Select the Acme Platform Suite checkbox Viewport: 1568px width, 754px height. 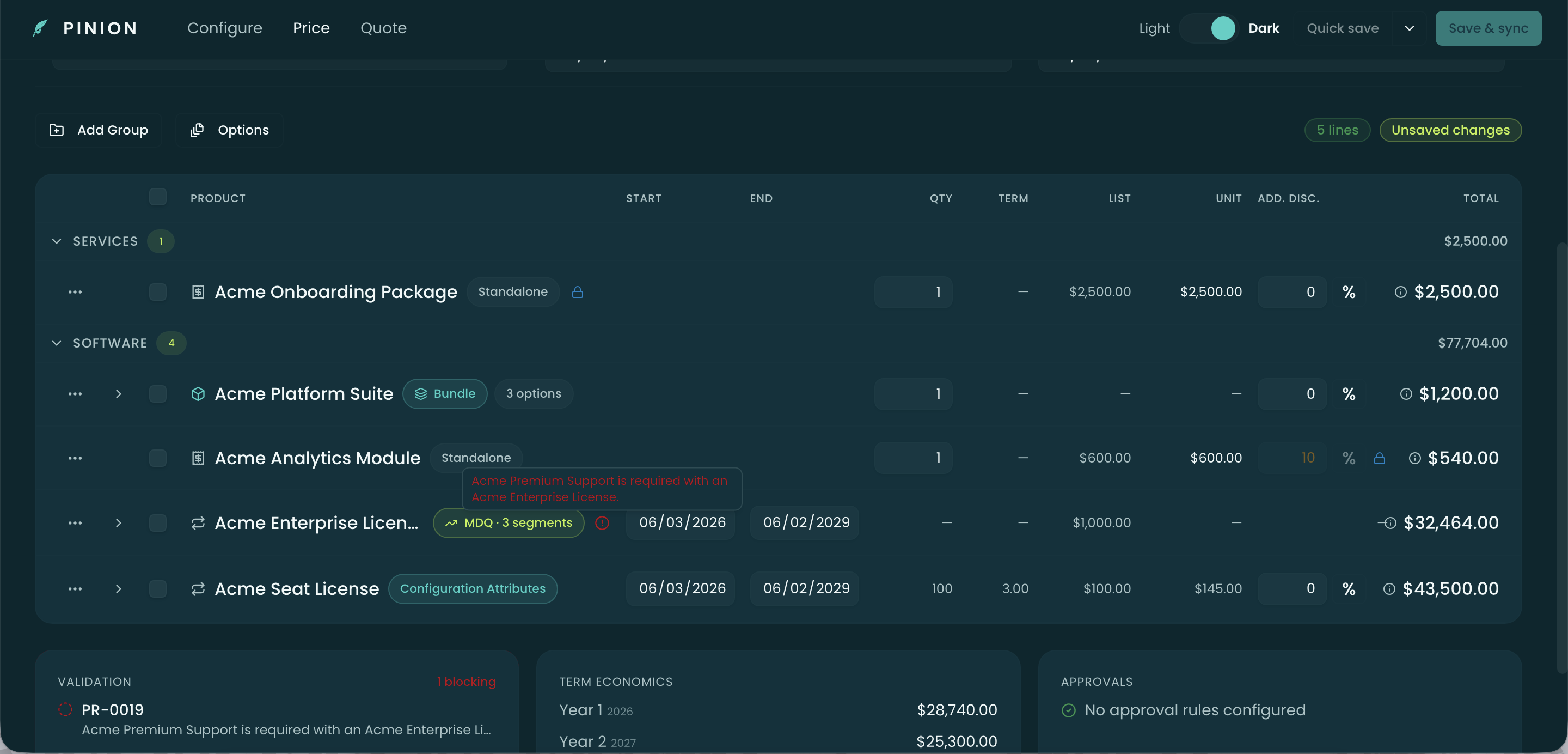158,393
